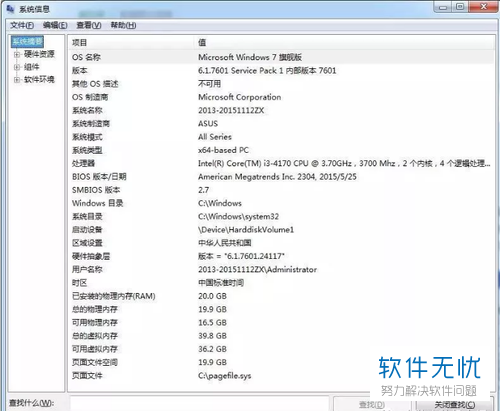The height and width of the screenshot is (411, 500).
Task: Select the 可用物理内存 row
Action: tap(281, 323)
